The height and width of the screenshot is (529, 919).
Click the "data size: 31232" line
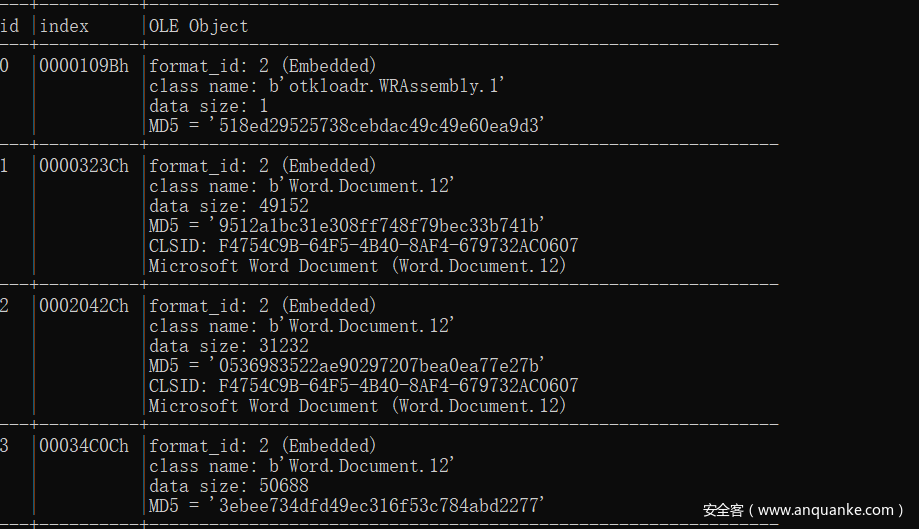pos(229,346)
